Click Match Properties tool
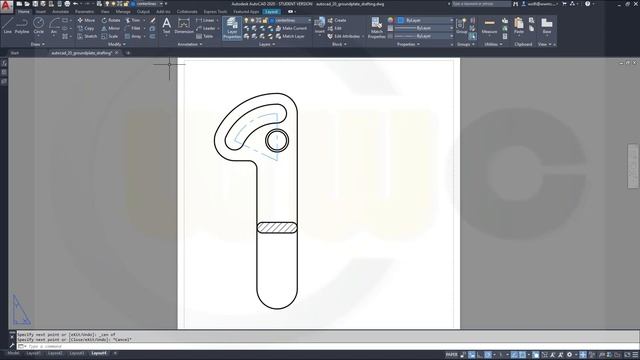 [x=376, y=28]
